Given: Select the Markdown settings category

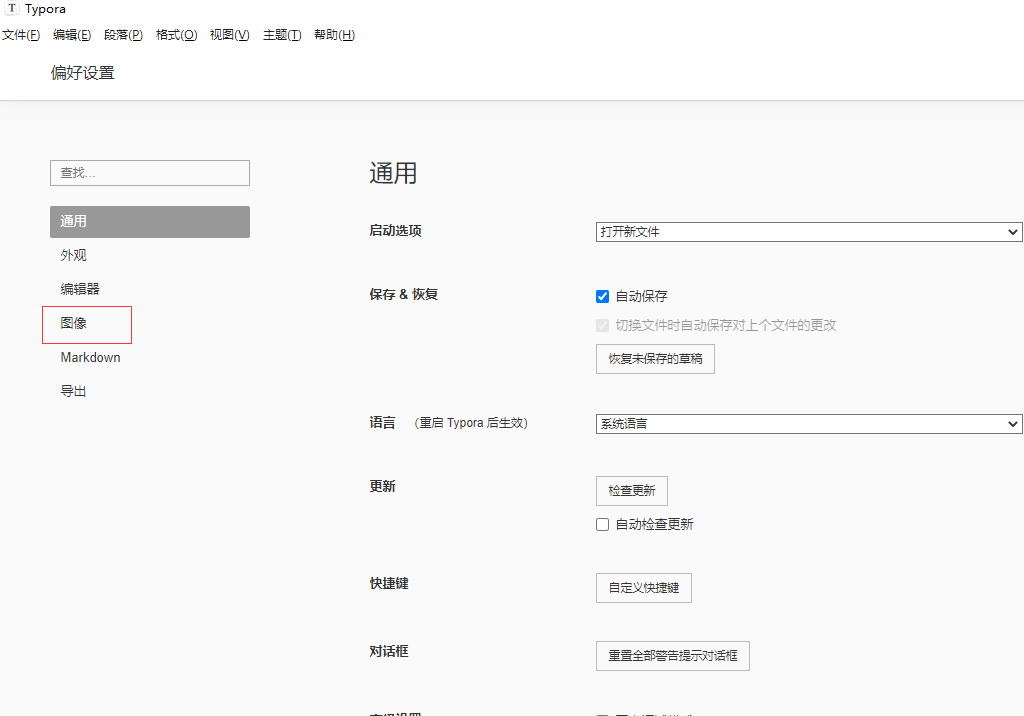Looking at the screenshot, I should (x=90, y=357).
